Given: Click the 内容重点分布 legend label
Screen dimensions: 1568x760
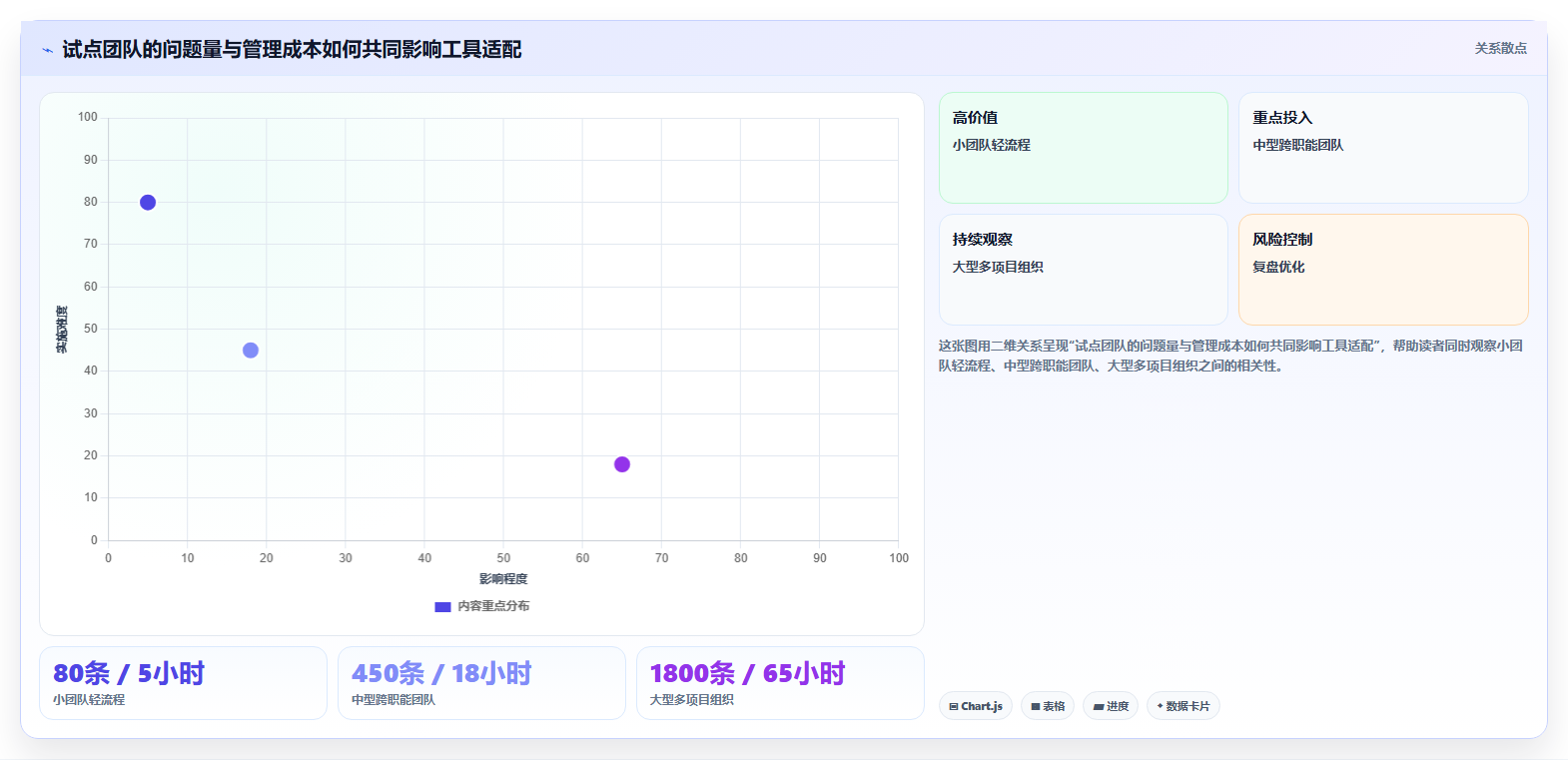Looking at the screenshot, I should [x=493, y=606].
